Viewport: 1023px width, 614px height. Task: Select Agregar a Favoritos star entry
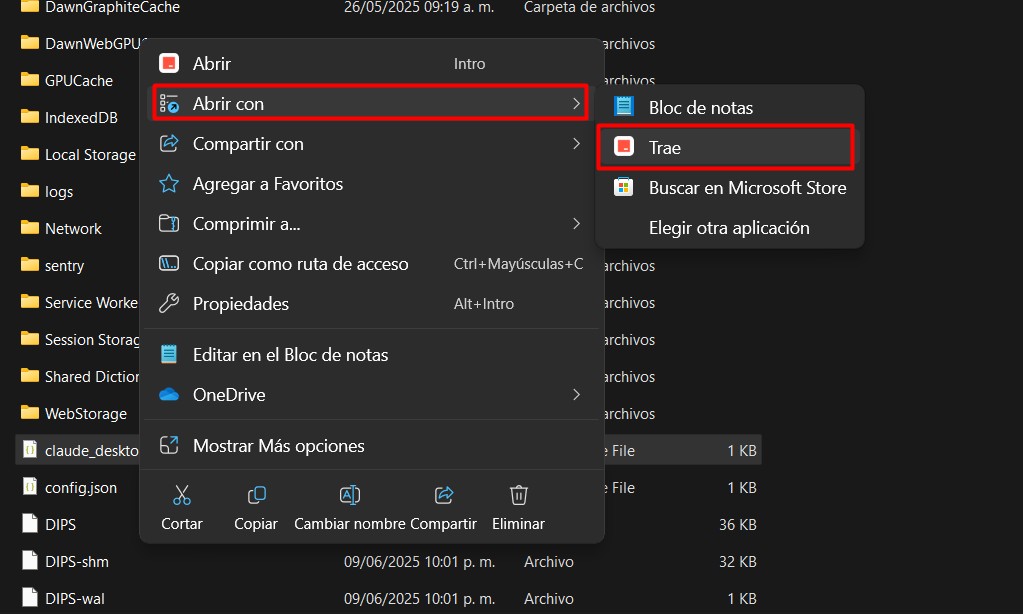[267, 184]
